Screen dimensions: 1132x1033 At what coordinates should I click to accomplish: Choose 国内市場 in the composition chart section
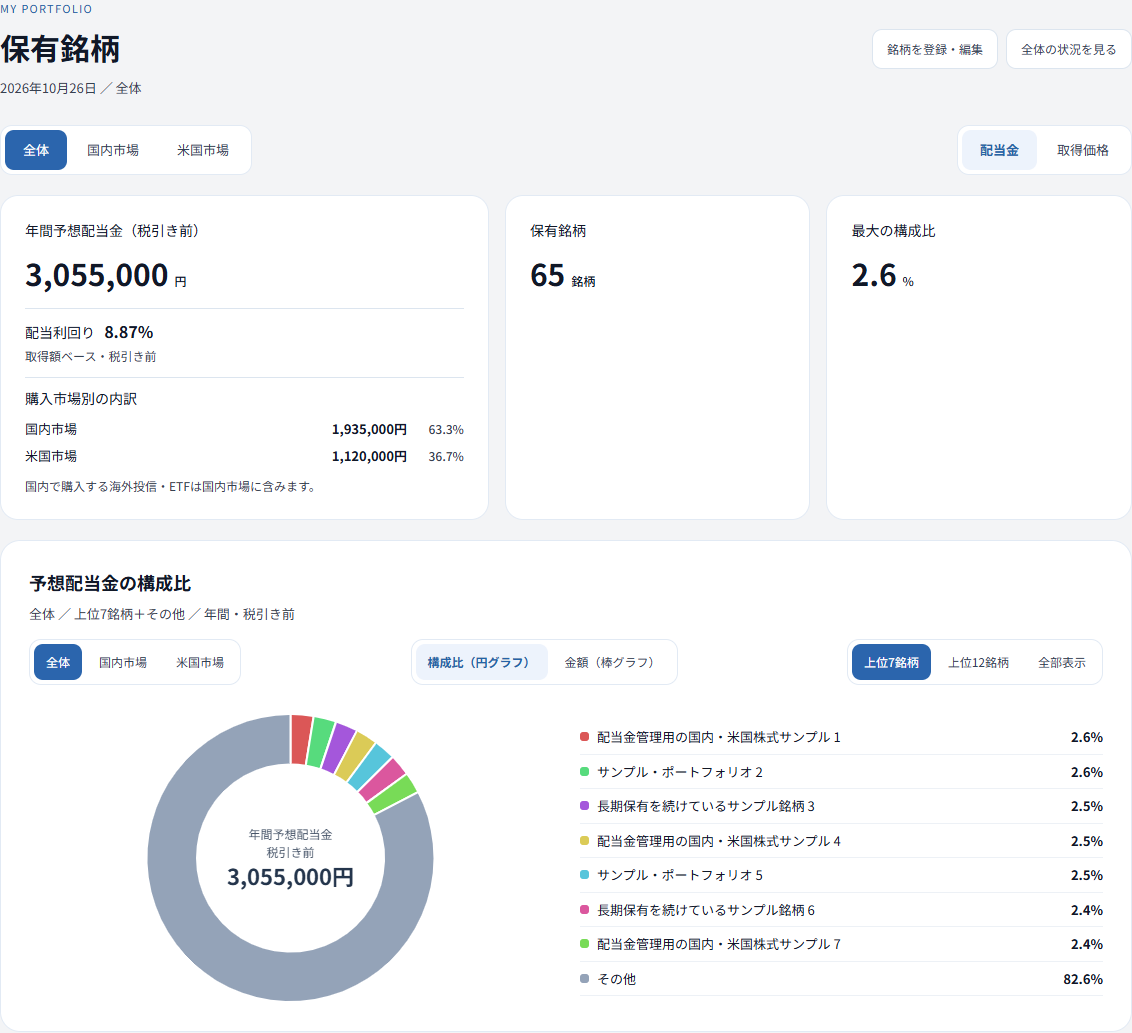coord(123,662)
